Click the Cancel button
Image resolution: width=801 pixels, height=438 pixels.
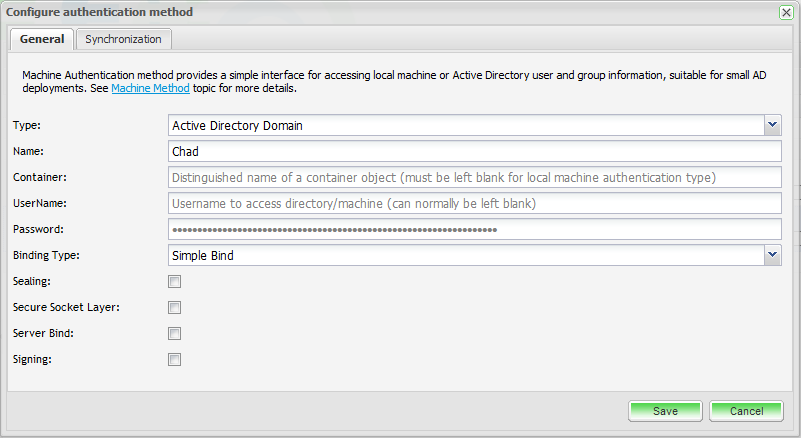tap(746, 411)
